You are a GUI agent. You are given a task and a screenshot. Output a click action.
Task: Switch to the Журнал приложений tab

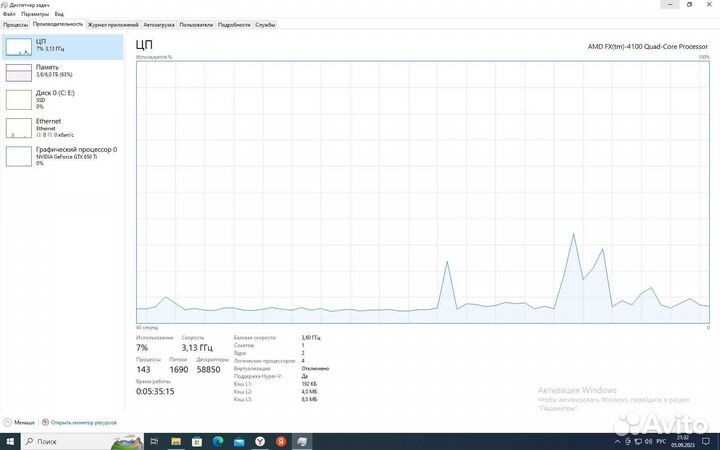(113, 24)
